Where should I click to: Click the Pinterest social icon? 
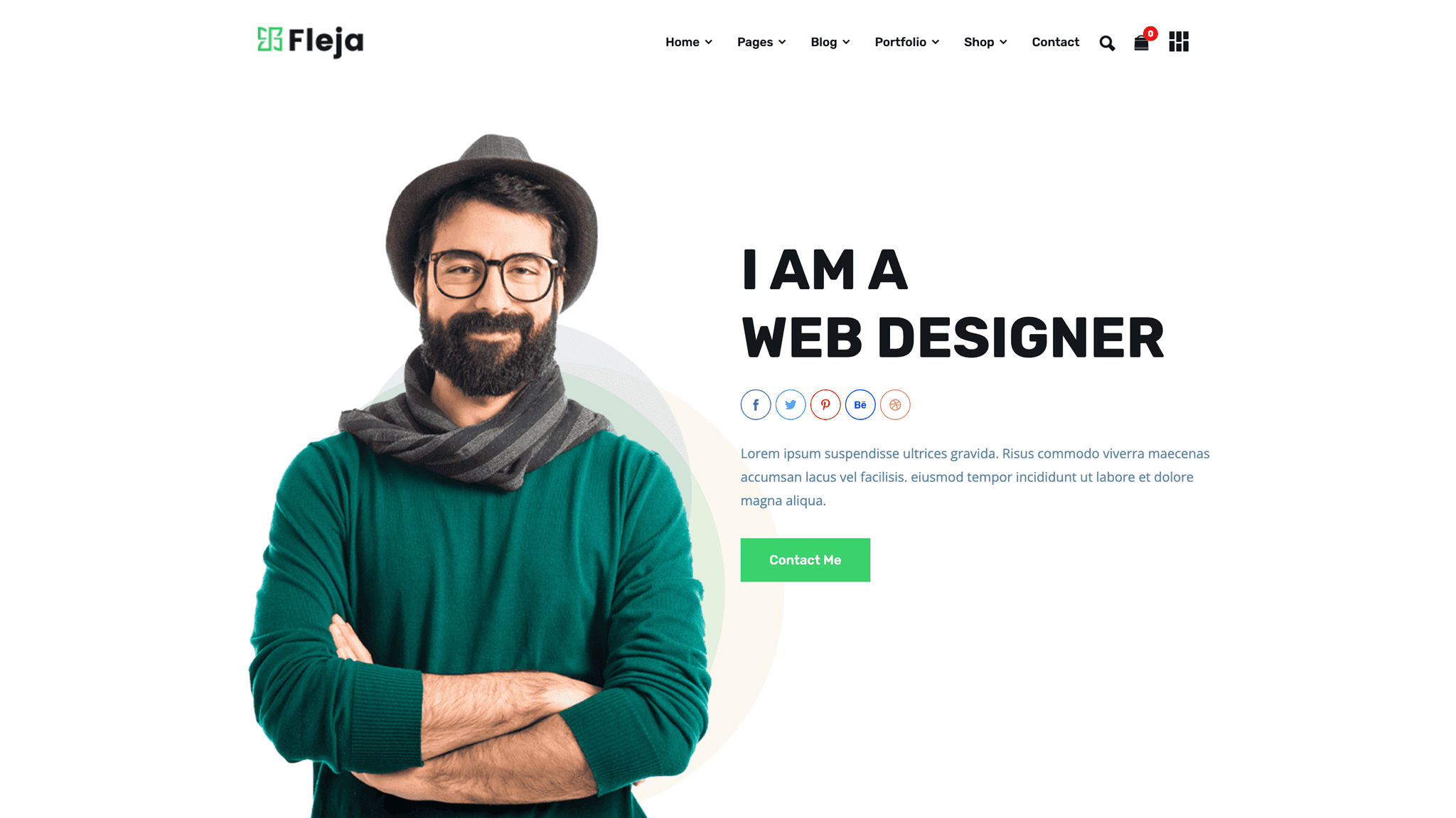coord(825,404)
